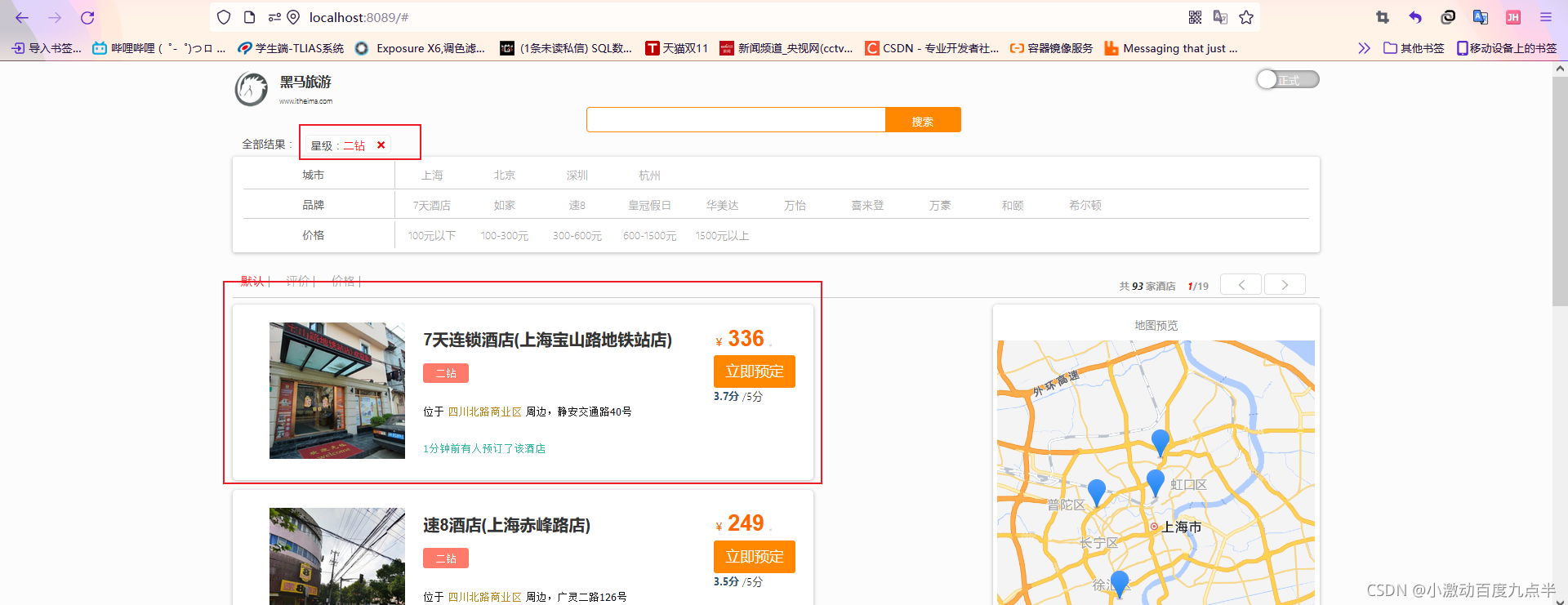Filter by brand 皇冠假日

649,206
